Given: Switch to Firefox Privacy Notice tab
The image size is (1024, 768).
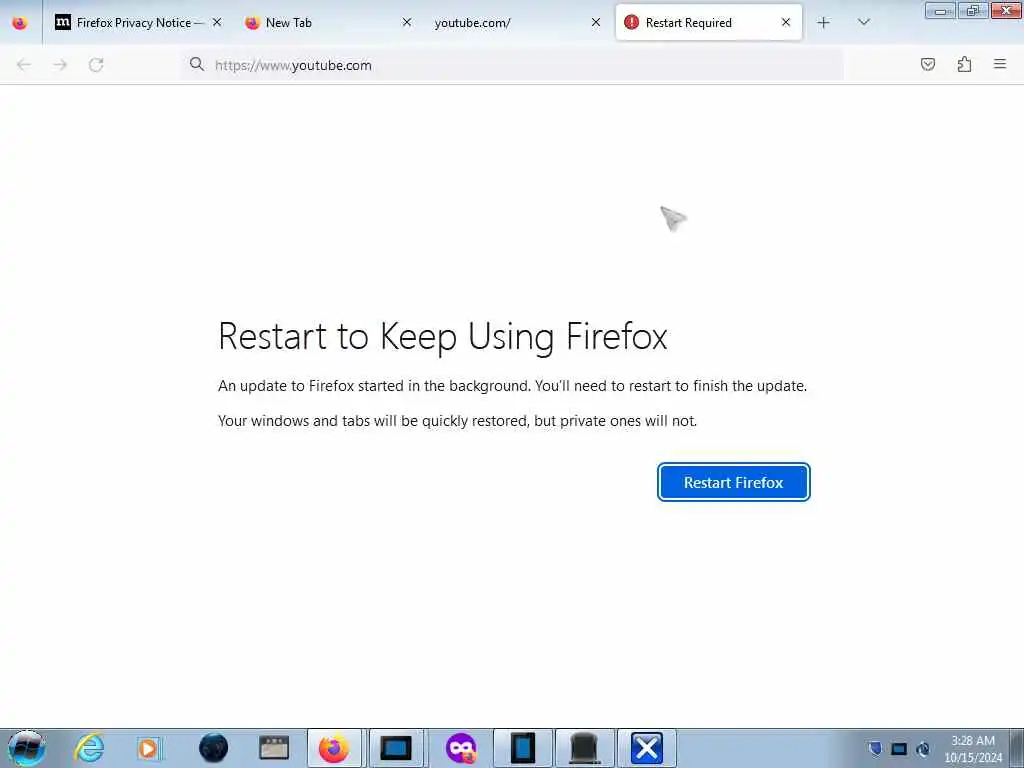Looking at the screenshot, I should (x=138, y=23).
